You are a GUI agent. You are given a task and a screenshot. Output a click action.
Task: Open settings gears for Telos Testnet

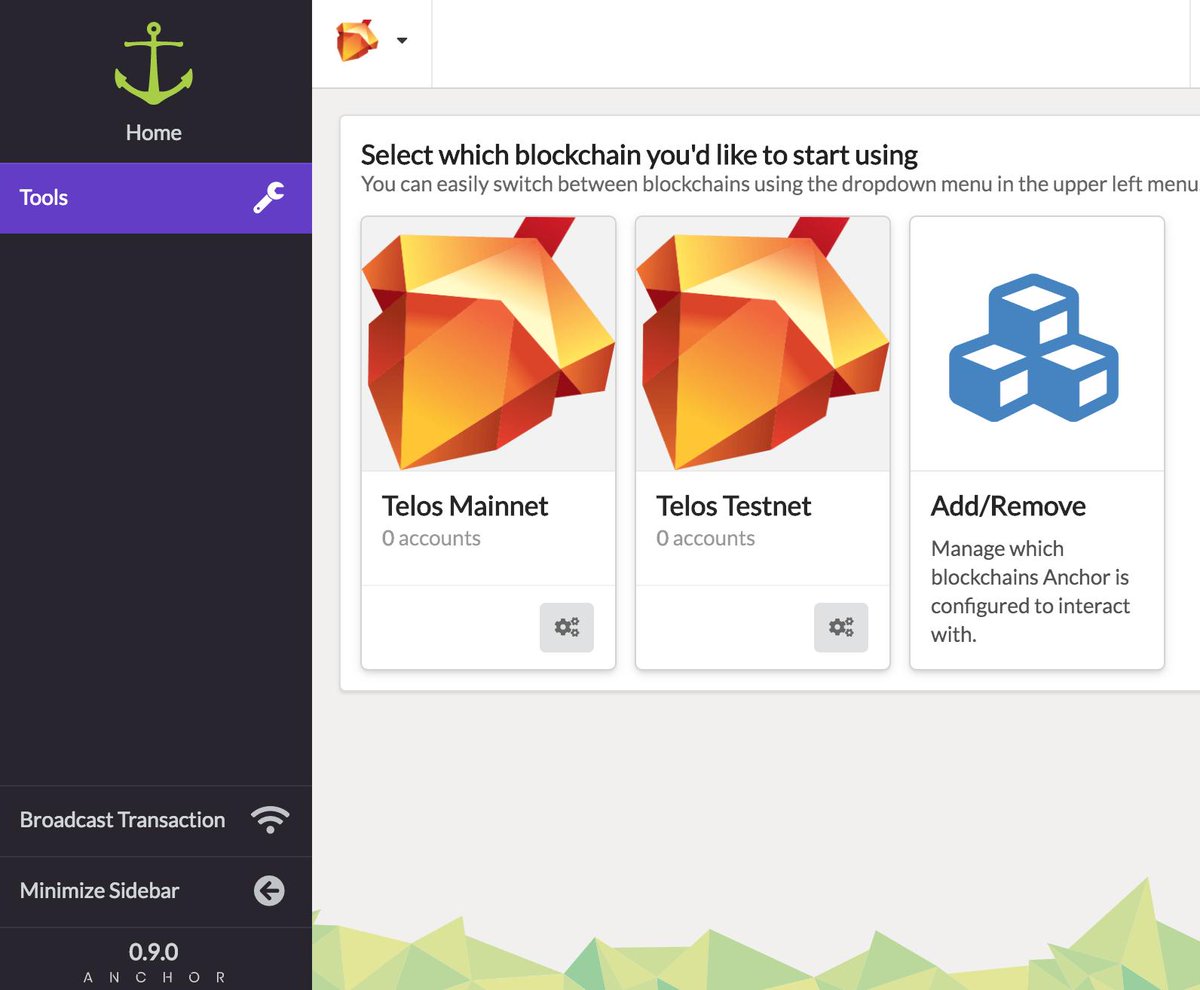pyautogui.click(x=841, y=628)
